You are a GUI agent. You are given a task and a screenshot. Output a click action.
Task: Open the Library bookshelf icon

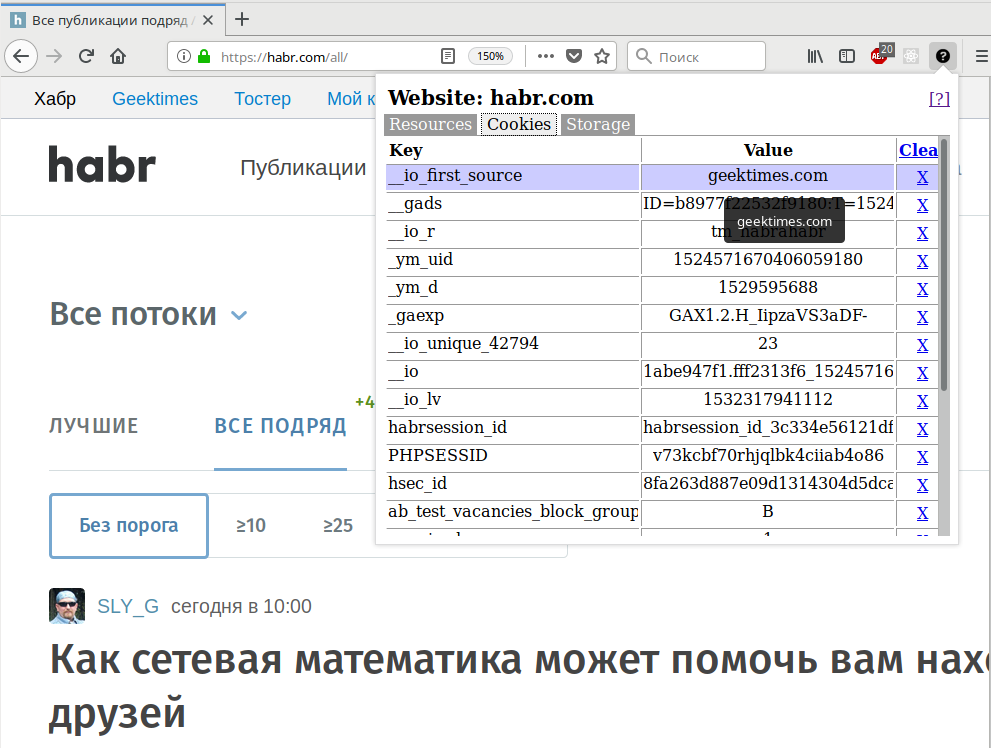click(815, 56)
